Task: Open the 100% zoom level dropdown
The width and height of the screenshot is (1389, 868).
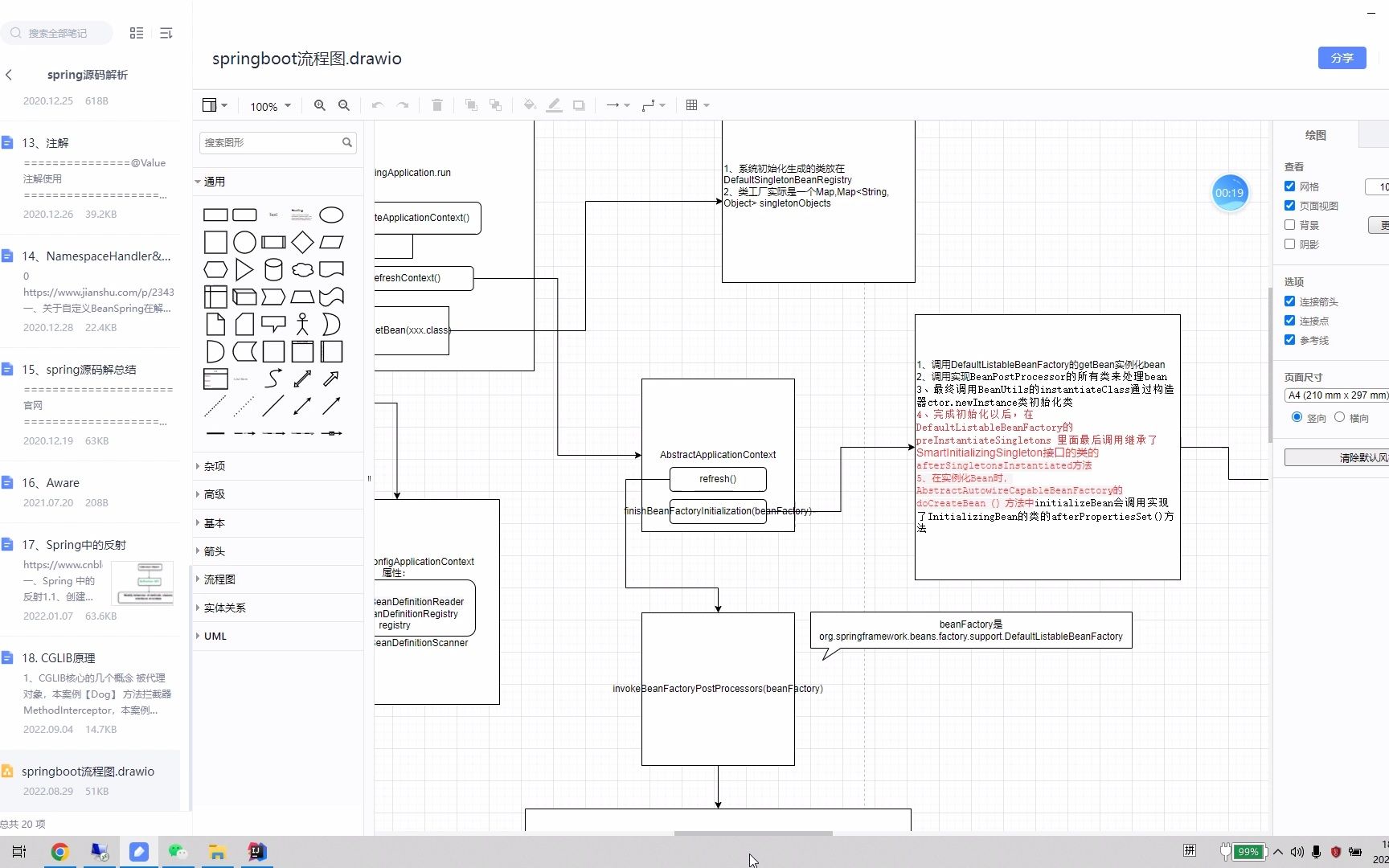Action: (x=270, y=106)
